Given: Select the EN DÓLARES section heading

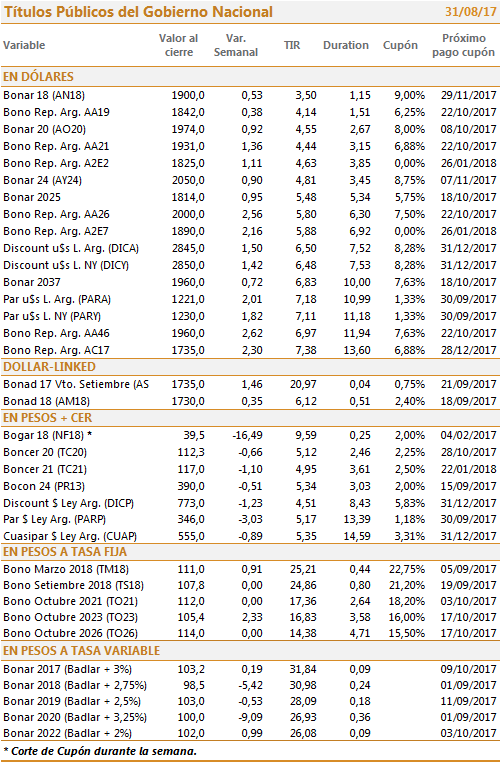Looking at the screenshot, I should 38,77.
